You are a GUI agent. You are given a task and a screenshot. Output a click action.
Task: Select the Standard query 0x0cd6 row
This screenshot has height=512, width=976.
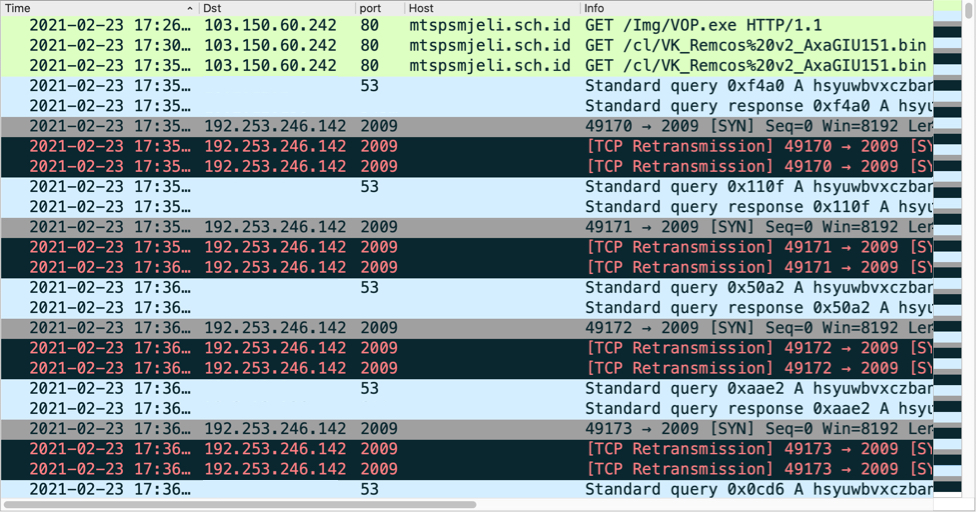click(467, 489)
